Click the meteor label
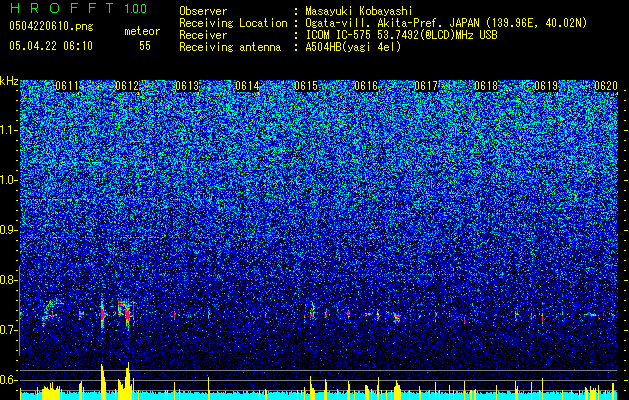 [x=142, y=31]
